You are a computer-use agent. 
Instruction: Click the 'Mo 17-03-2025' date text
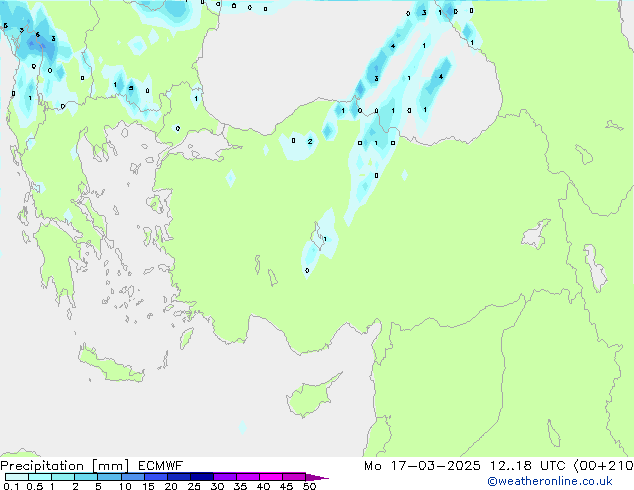click(x=422, y=466)
